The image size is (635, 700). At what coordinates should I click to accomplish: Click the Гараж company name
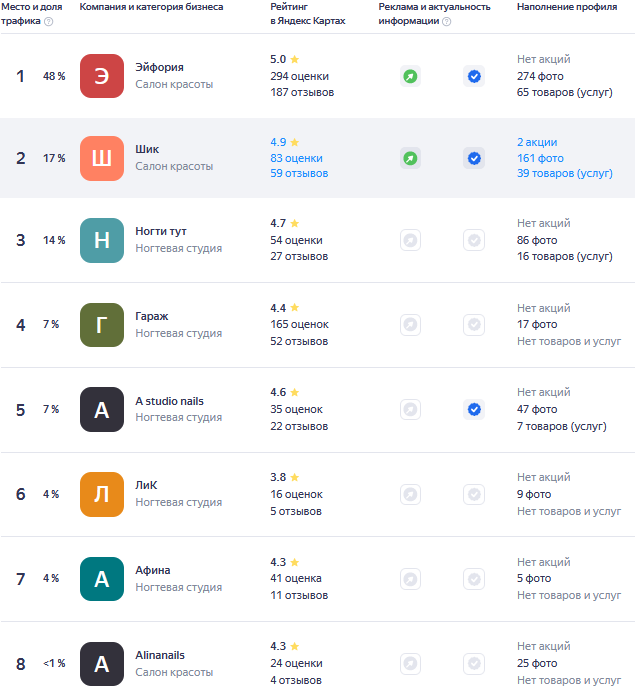[152, 316]
